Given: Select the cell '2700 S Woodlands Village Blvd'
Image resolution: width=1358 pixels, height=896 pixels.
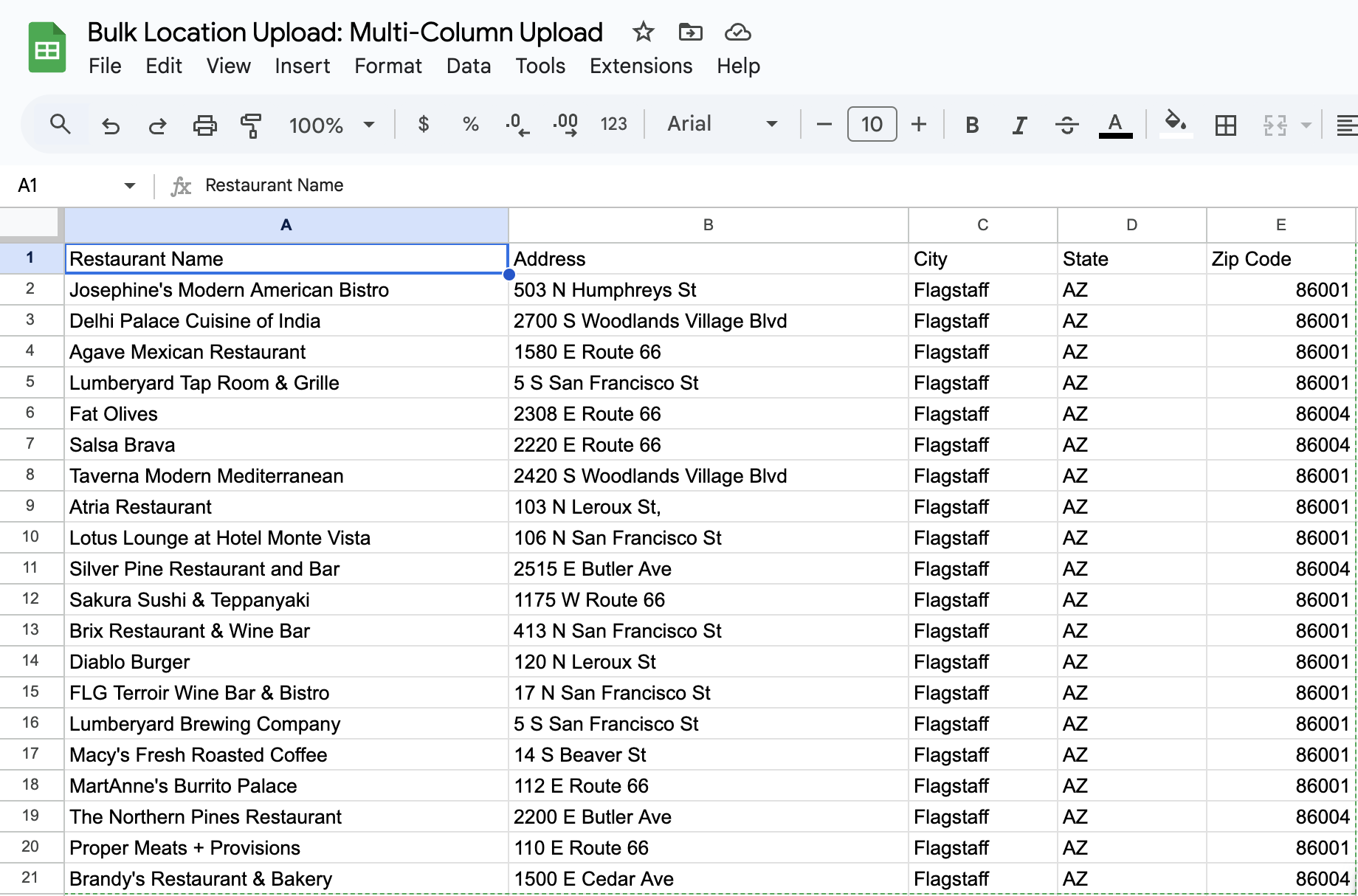Looking at the screenshot, I should 709,321.
